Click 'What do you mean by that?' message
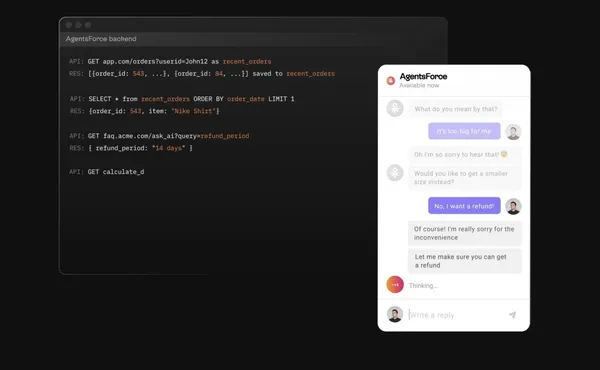This screenshot has width=600, height=370. click(x=456, y=109)
